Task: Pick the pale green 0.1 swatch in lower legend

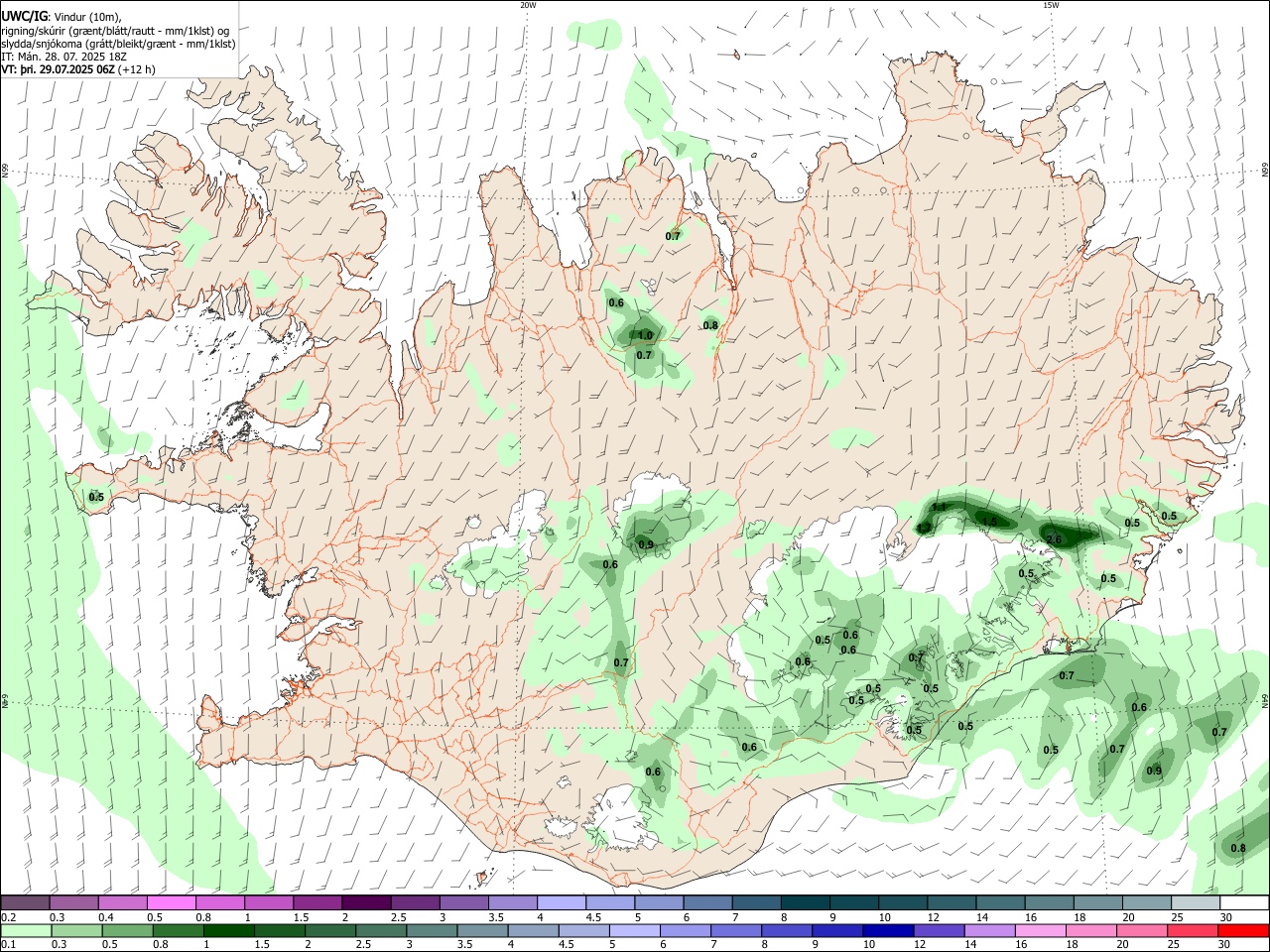Action: coord(25,931)
